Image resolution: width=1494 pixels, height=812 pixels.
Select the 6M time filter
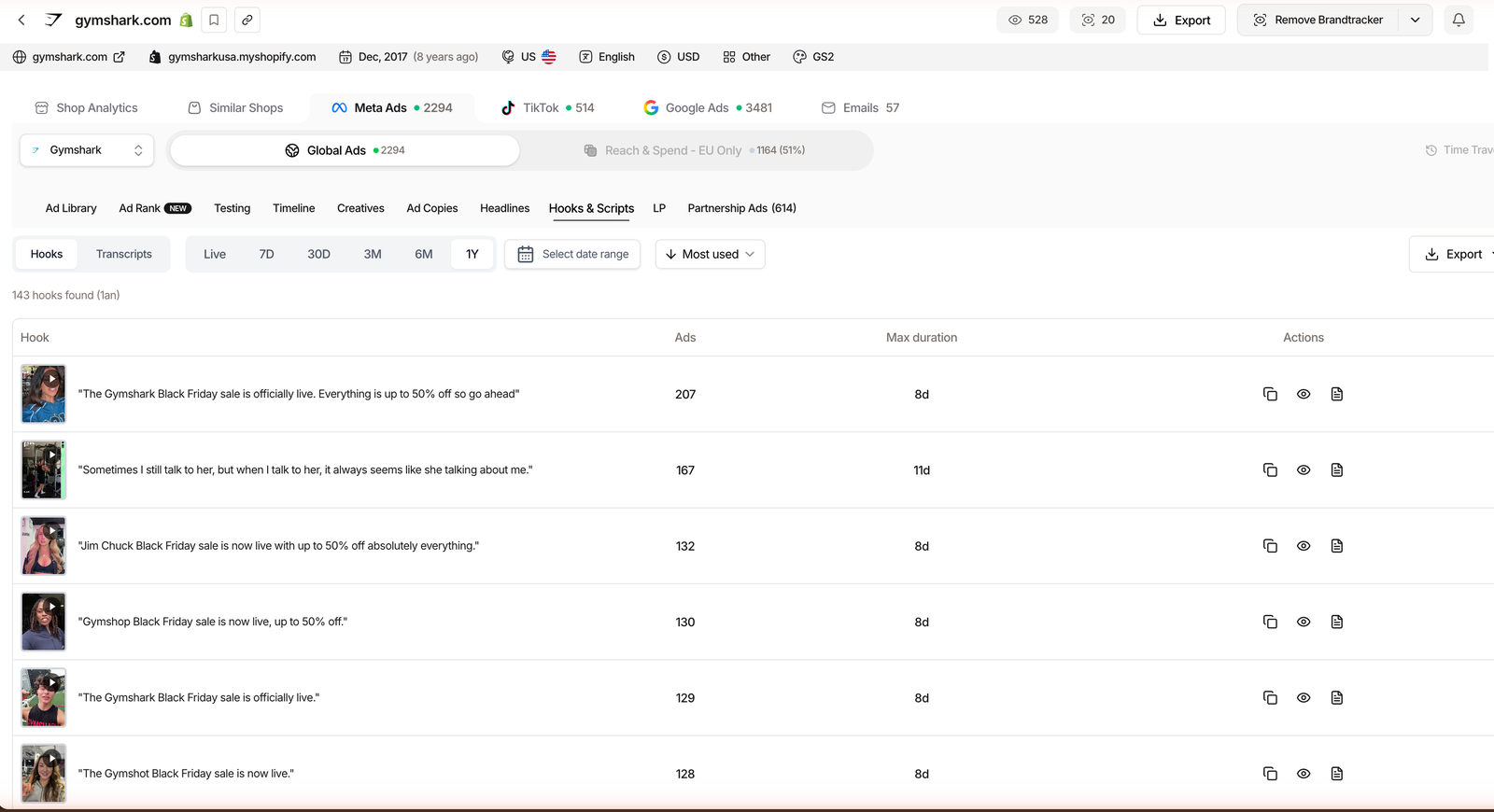coord(424,254)
